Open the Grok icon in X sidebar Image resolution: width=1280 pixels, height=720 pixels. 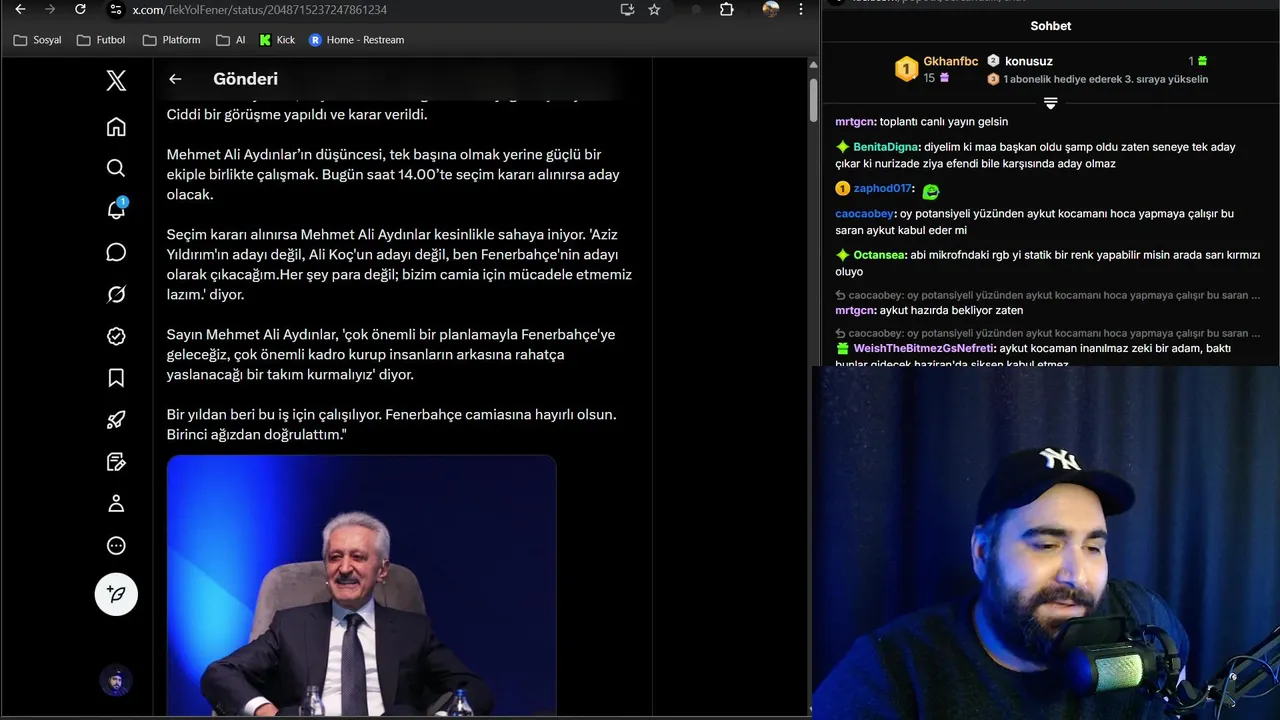pyautogui.click(x=116, y=294)
